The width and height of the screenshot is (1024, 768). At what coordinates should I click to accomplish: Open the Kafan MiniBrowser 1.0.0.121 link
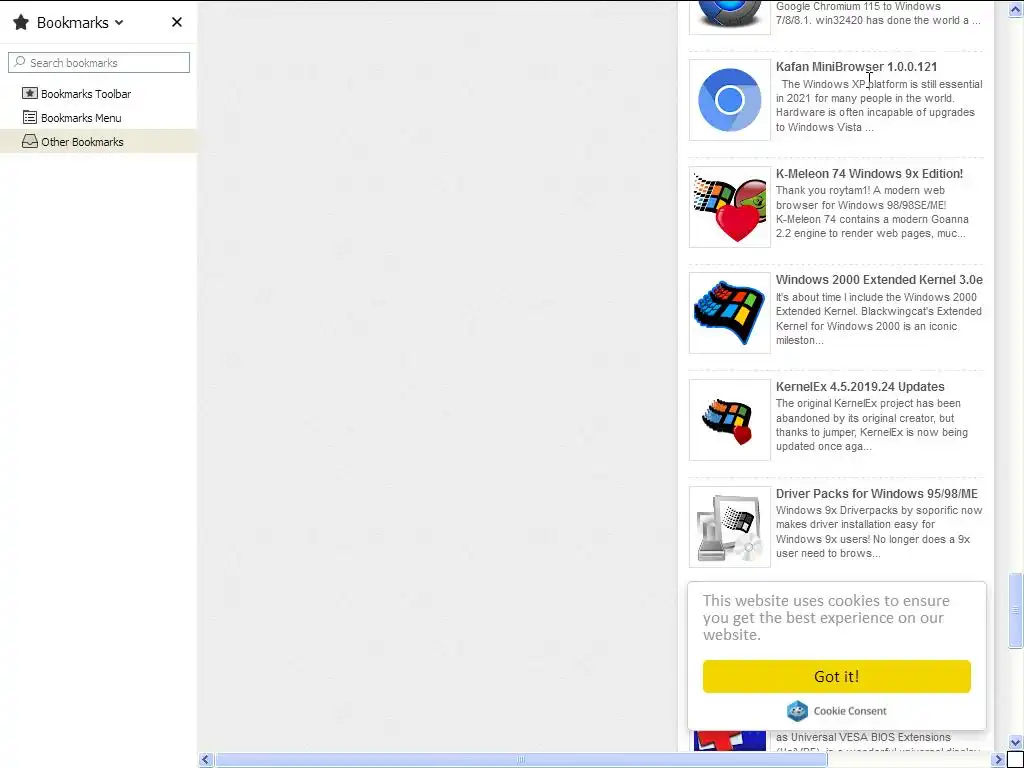coord(856,67)
